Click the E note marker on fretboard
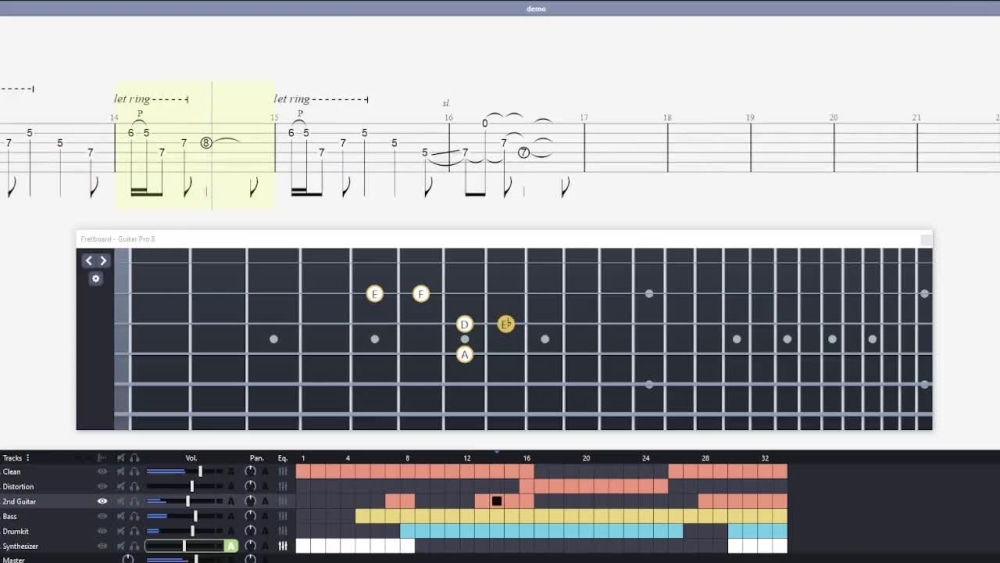 point(374,294)
